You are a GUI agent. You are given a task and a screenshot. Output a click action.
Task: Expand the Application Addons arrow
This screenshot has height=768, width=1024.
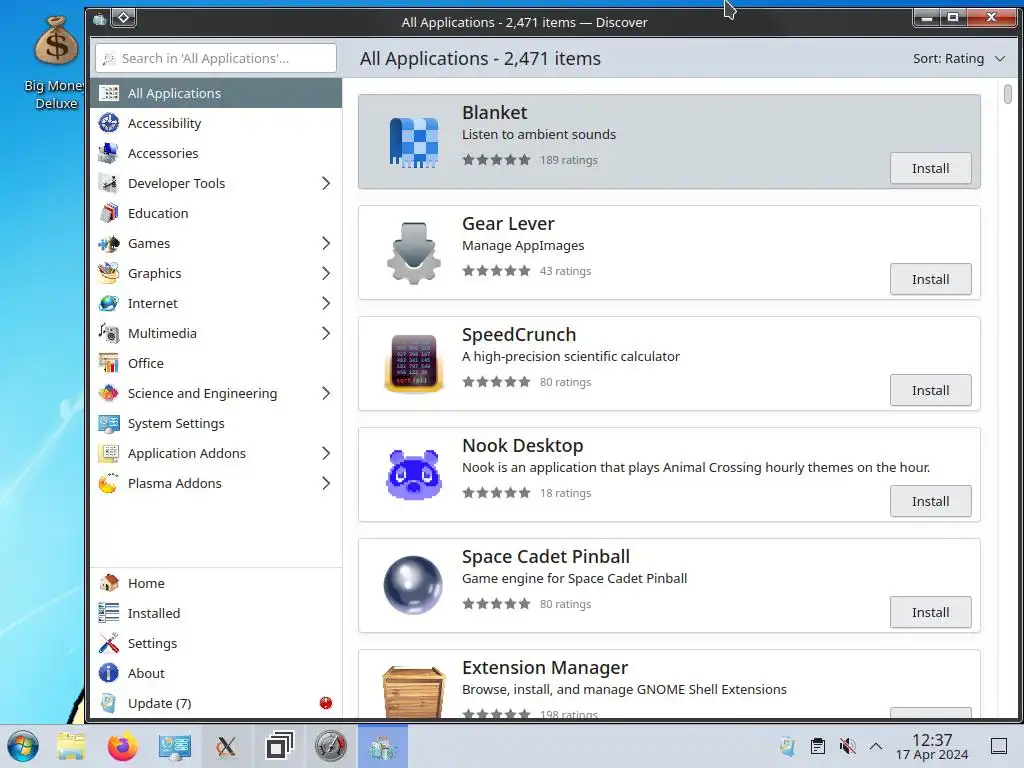[326, 453]
